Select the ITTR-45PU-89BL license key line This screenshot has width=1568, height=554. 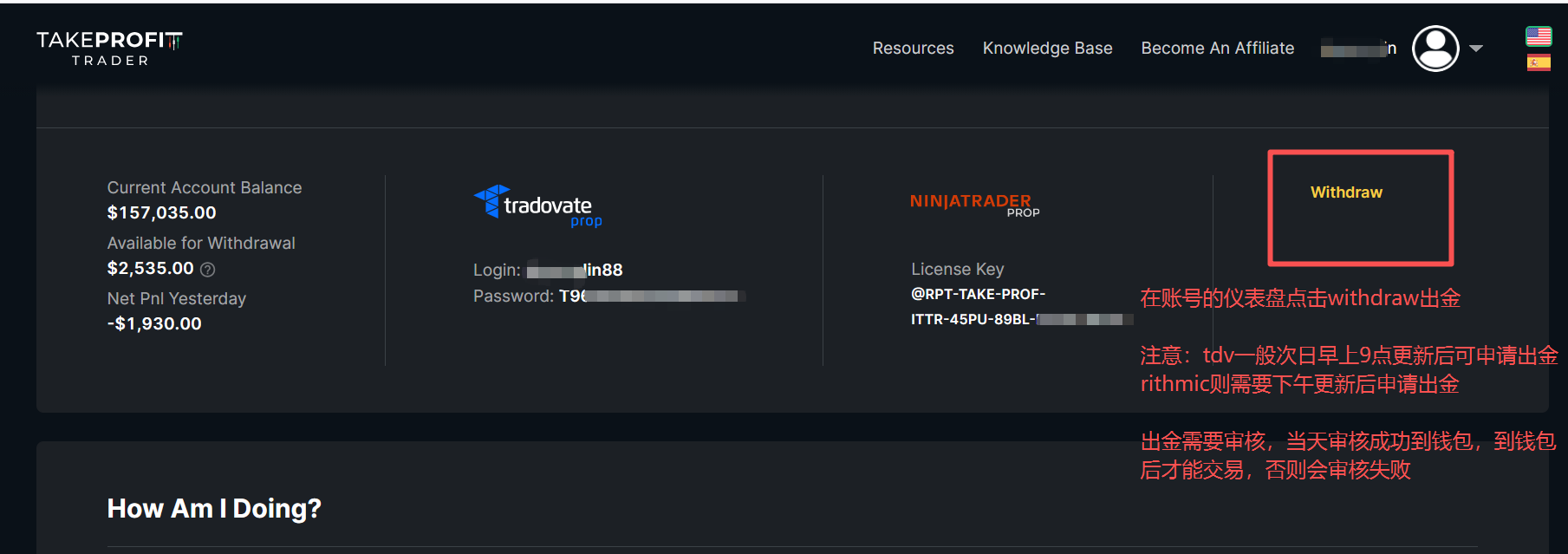tap(1022, 319)
